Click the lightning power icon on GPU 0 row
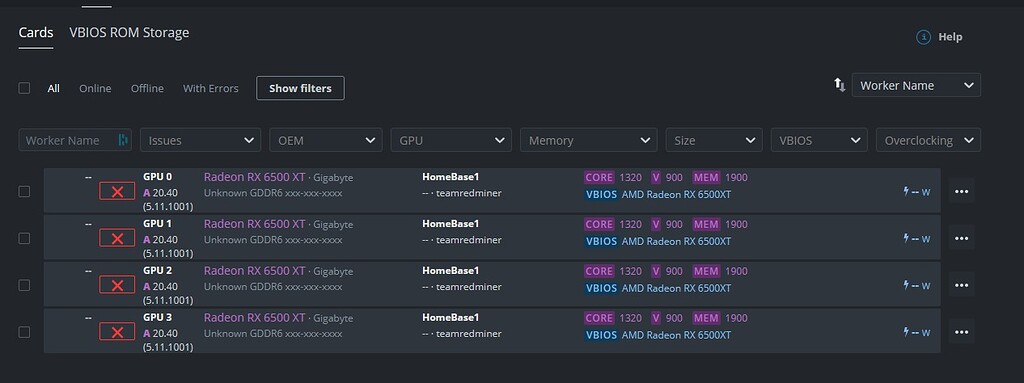This screenshot has height=383, width=1024. [x=906, y=192]
